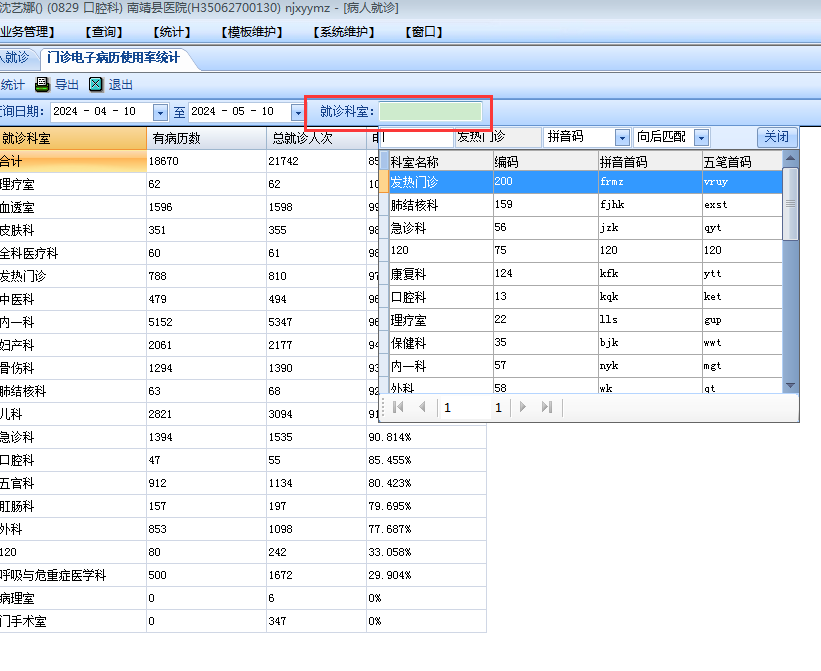
Task: Click the 就诊科室 green input field
Action: [430, 111]
